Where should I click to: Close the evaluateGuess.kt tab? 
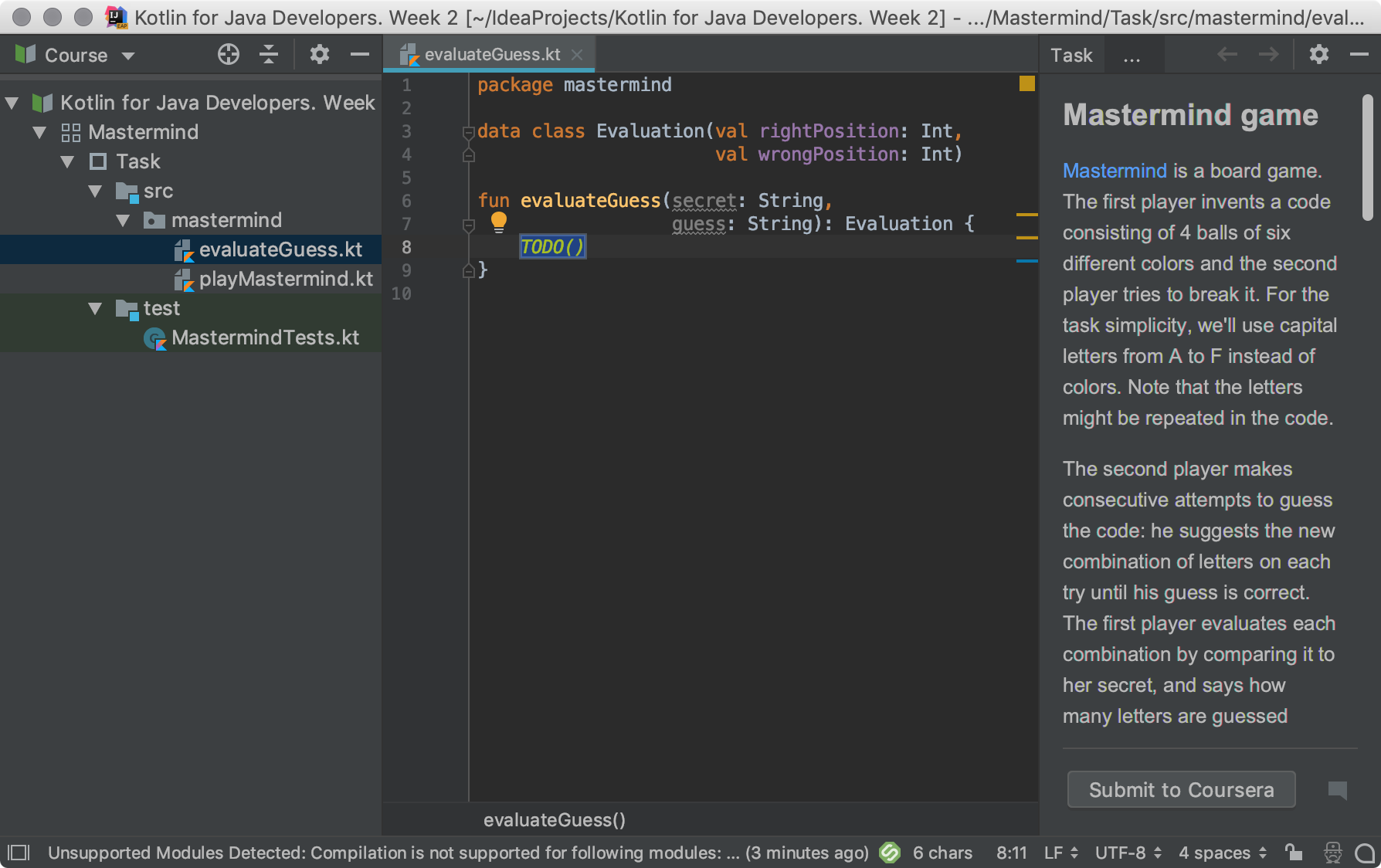click(x=577, y=54)
